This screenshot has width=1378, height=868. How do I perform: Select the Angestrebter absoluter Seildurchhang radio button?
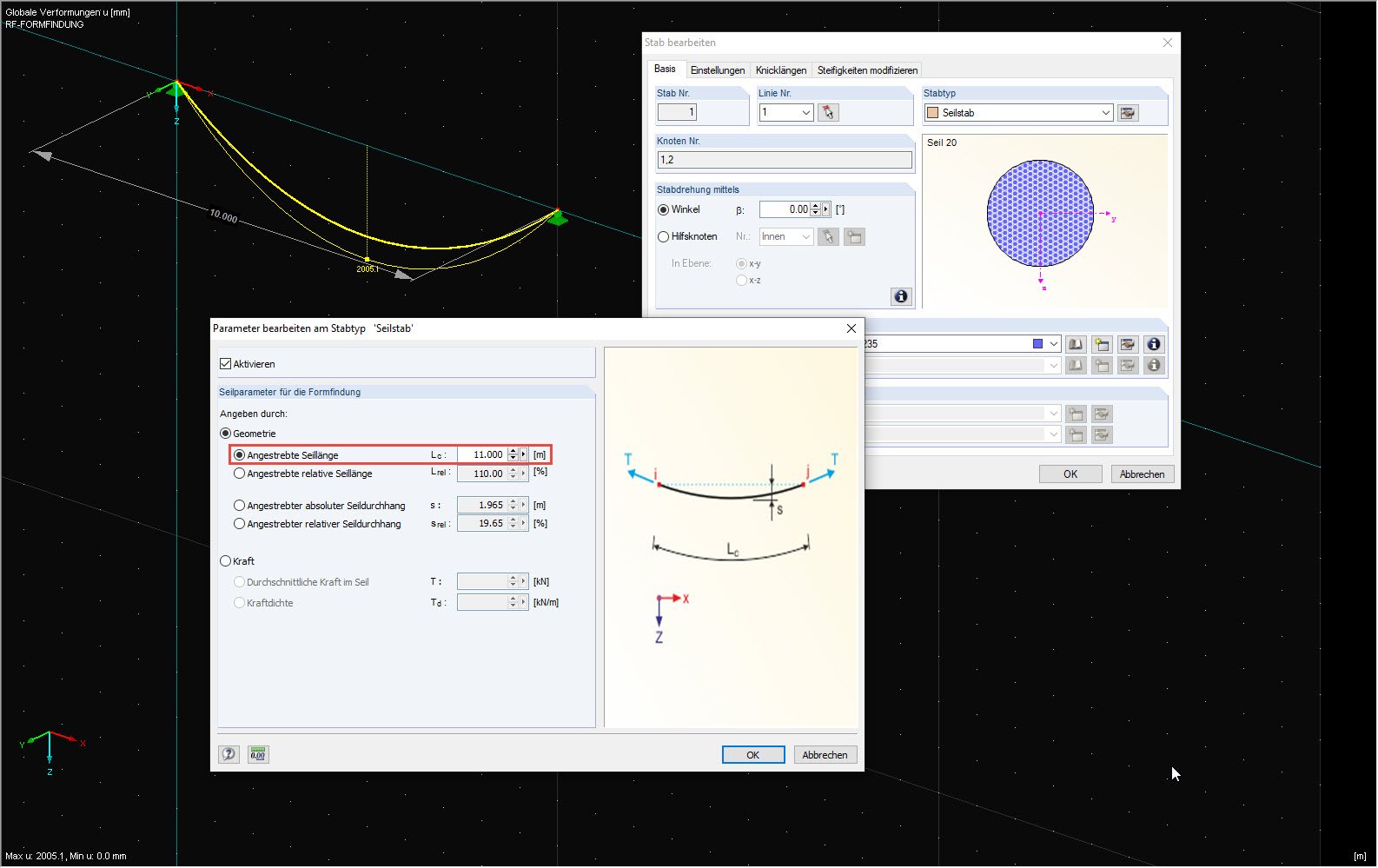pyautogui.click(x=239, y=506)
